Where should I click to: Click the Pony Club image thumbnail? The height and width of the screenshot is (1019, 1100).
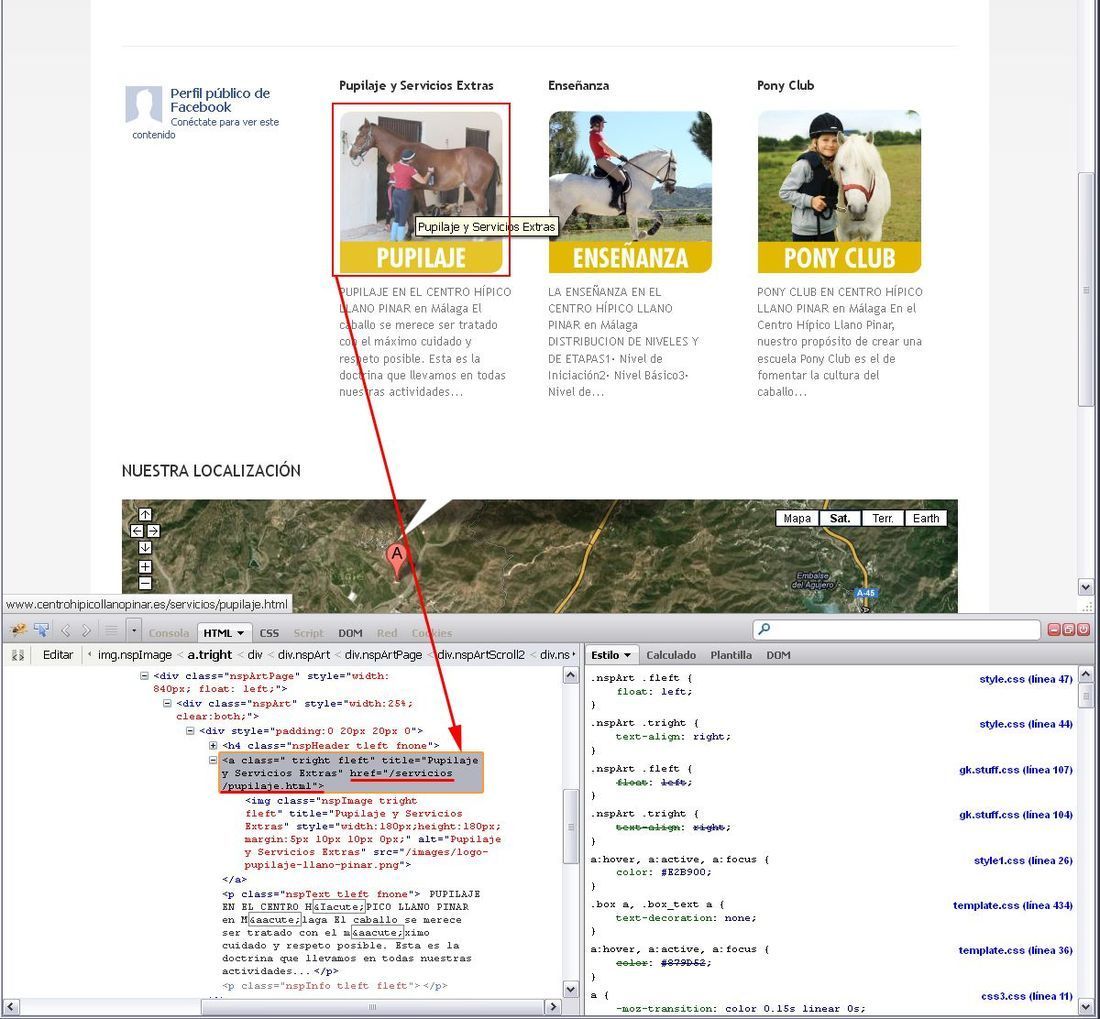point(839,191)
